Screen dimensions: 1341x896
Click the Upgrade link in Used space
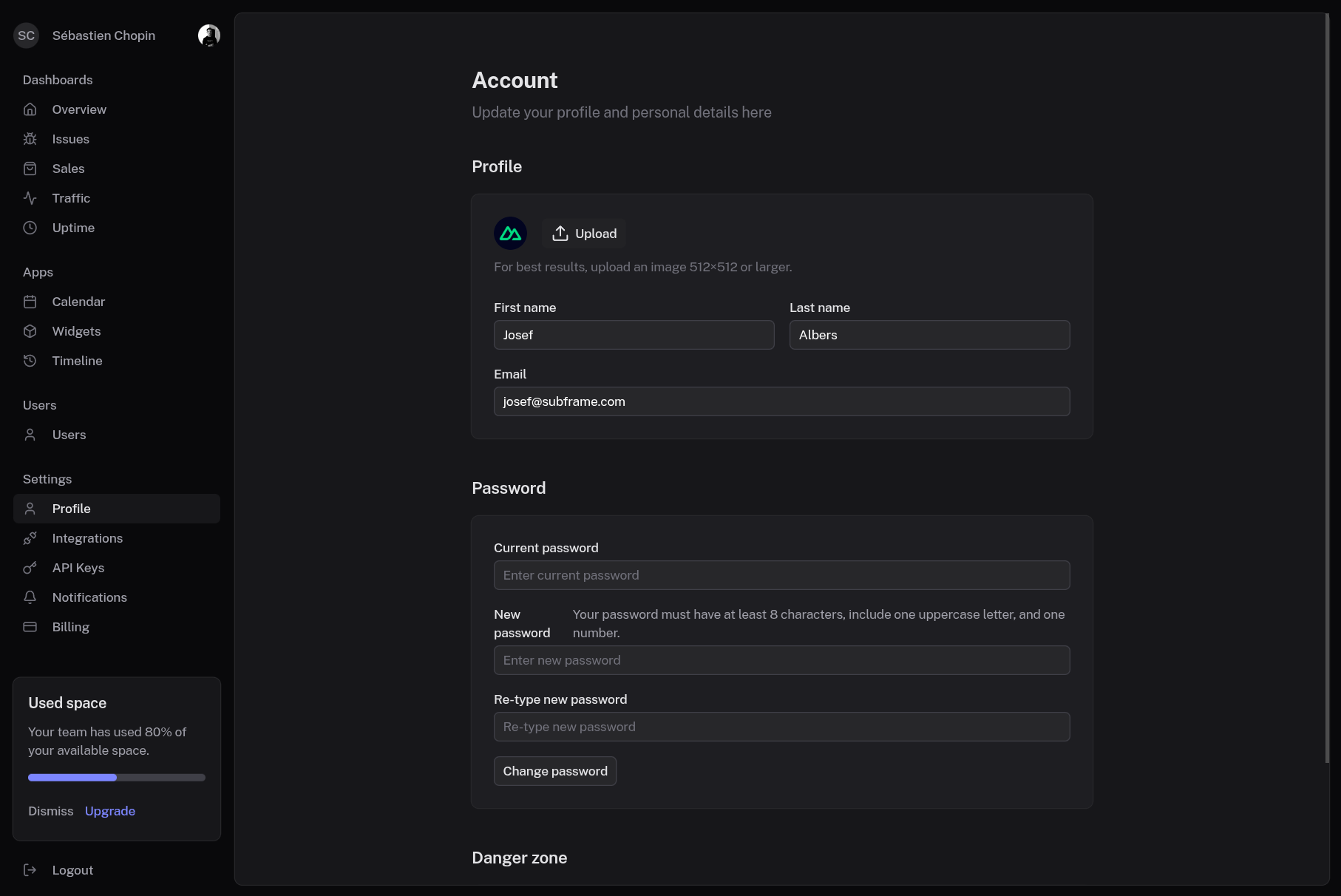110,811
